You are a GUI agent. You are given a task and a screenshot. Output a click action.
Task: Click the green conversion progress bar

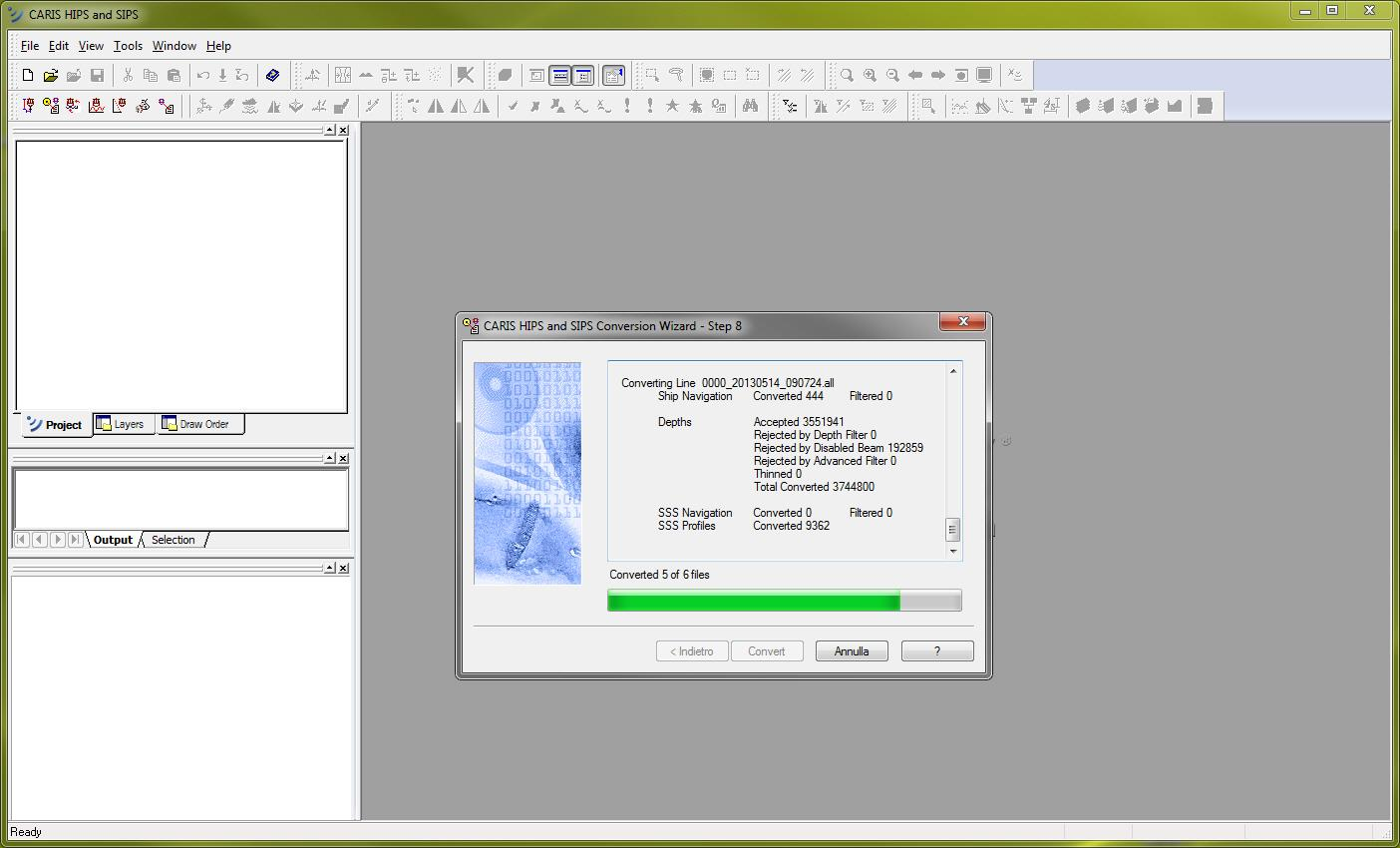(785, 600)
